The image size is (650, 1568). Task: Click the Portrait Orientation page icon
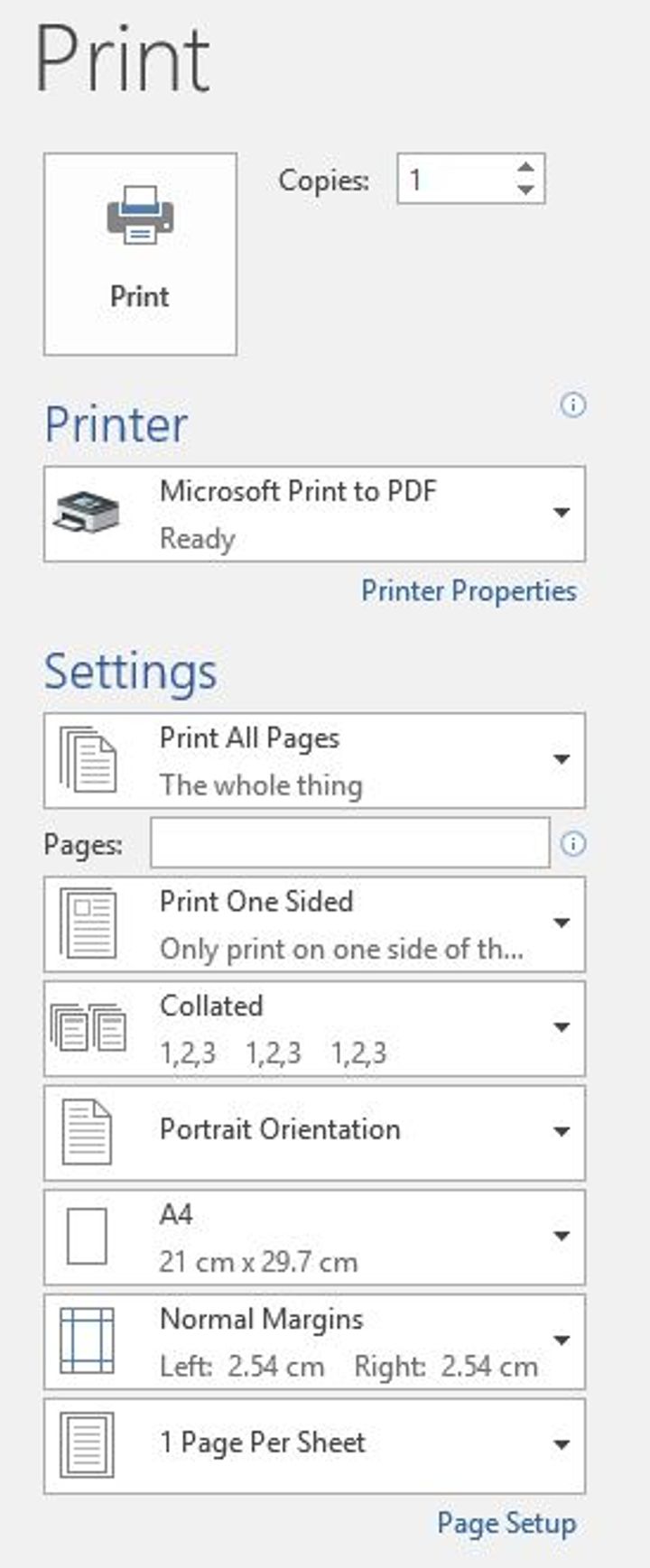click(x=88, y=1132)
